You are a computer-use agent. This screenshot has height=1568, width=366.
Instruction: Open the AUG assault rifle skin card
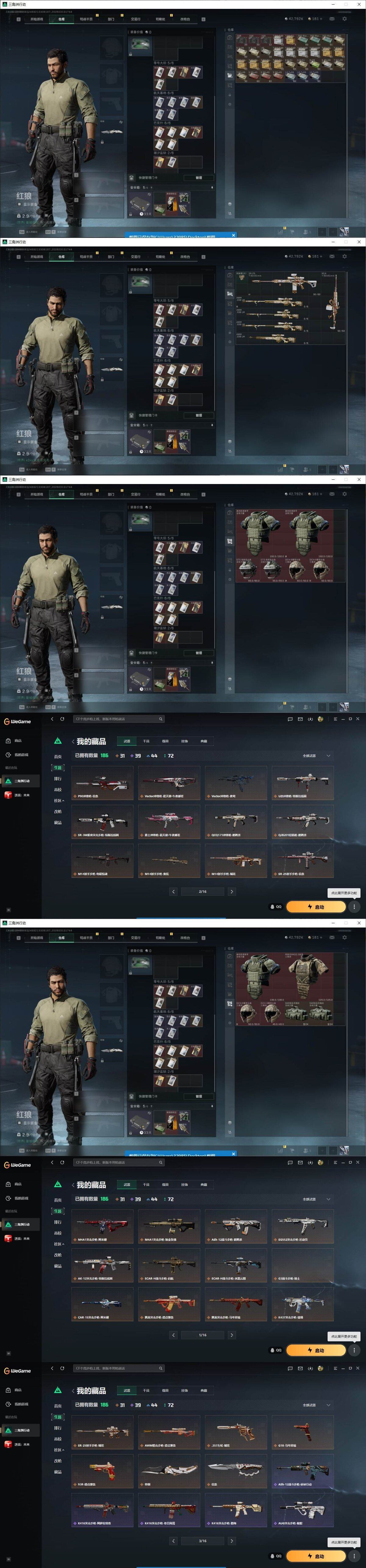303,1510
